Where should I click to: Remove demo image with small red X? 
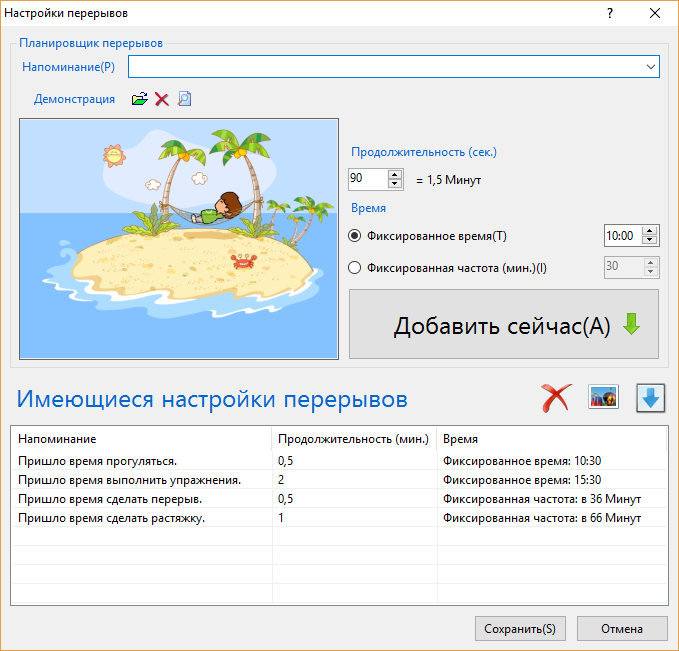(162, 99)
